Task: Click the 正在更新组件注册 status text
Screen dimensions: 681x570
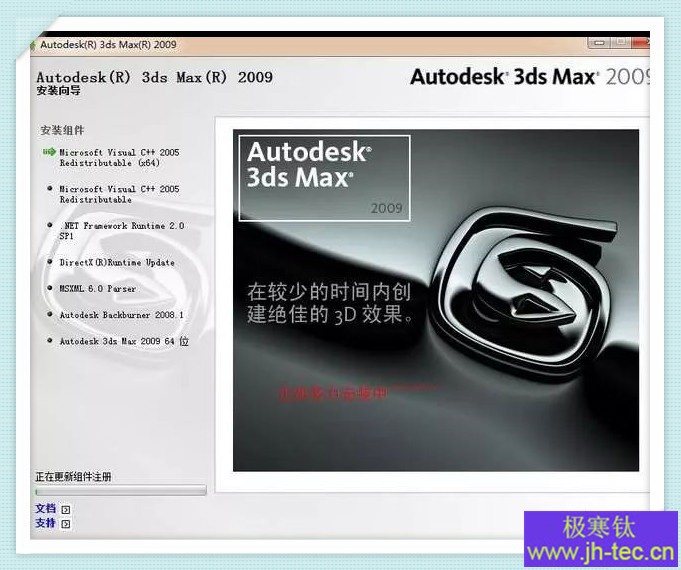Action: coord(73,477)
